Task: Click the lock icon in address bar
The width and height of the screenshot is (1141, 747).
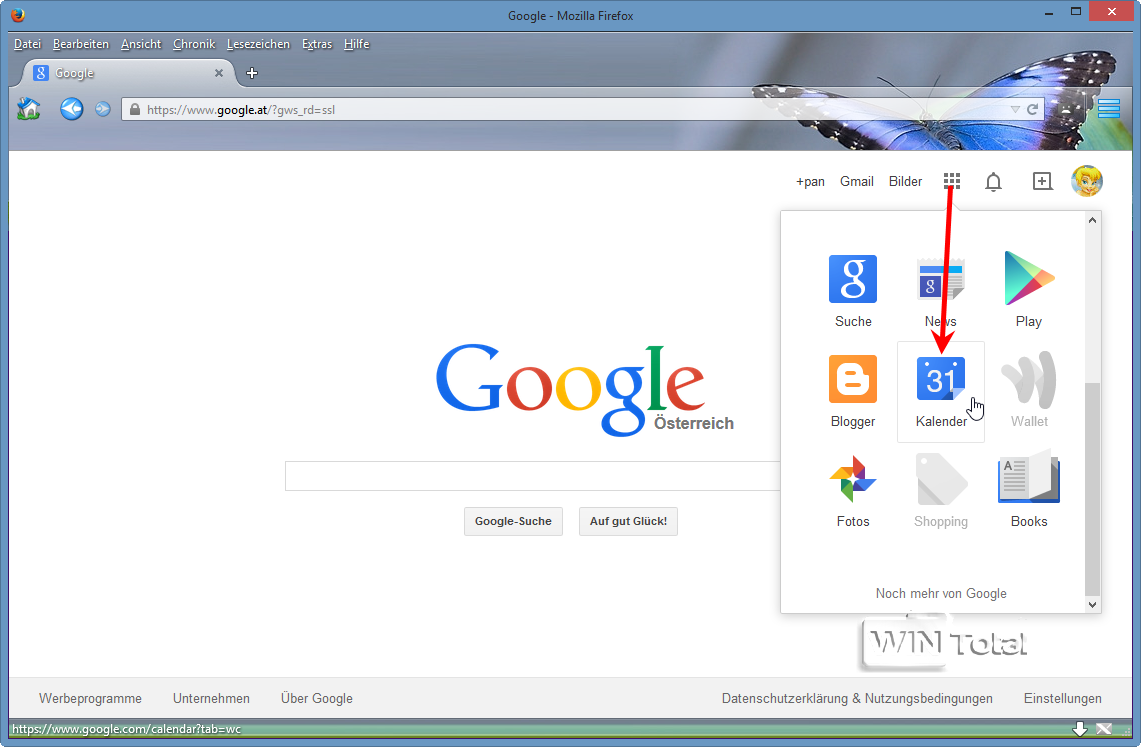Action: (x=135, y=110)
